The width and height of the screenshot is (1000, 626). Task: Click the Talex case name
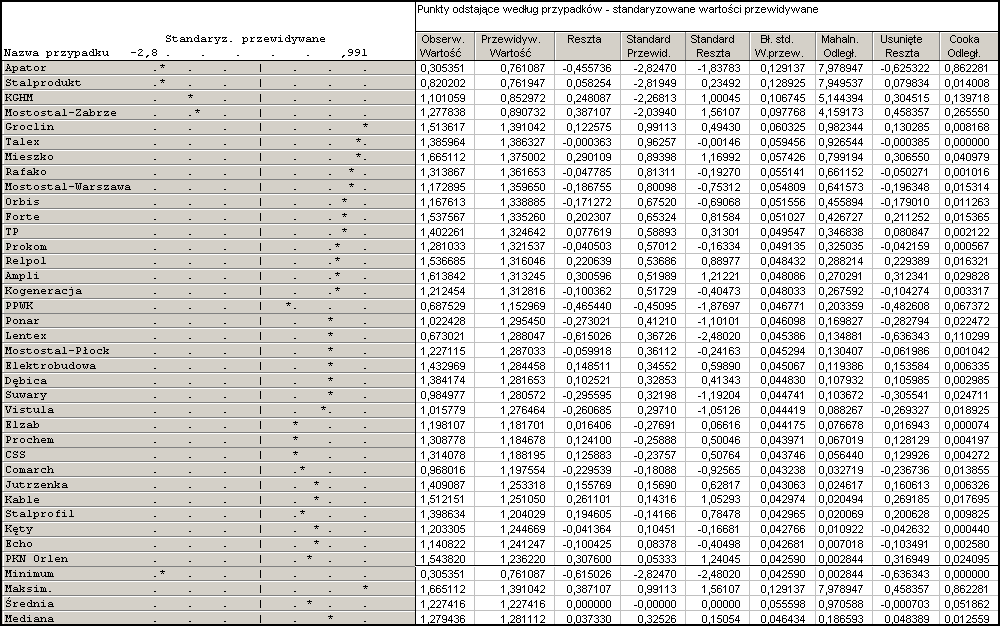[22, 142]
